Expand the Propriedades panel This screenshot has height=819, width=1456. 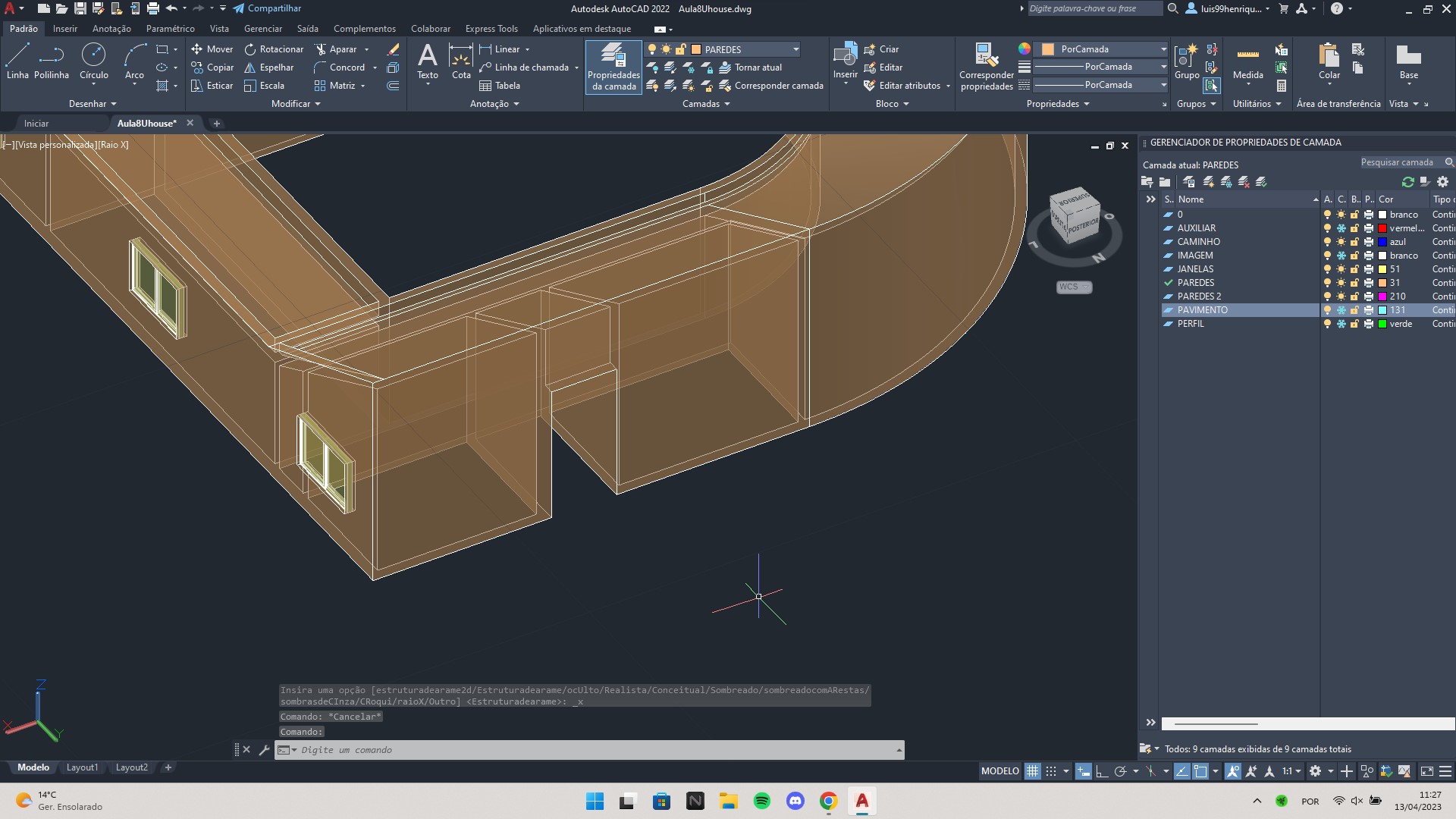(x=1058, y=104)
